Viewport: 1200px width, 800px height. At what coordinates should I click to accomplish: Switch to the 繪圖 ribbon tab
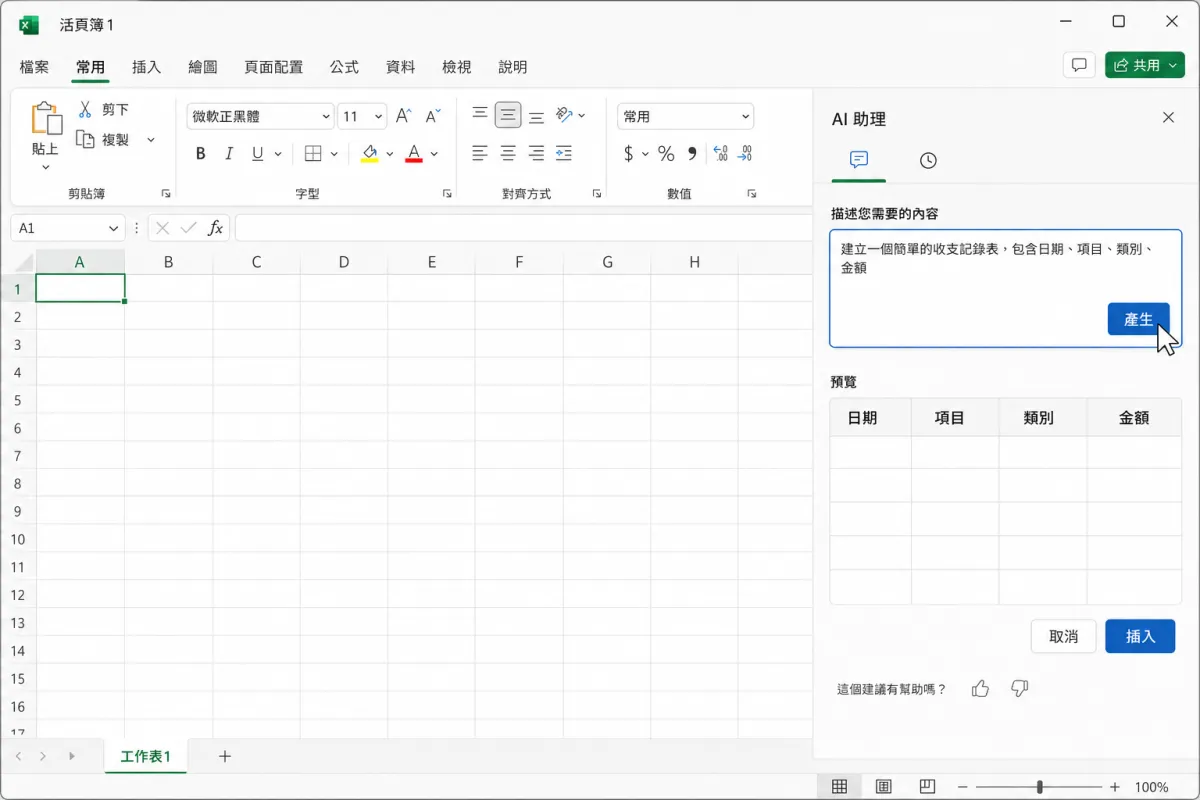tap(203, 67)
